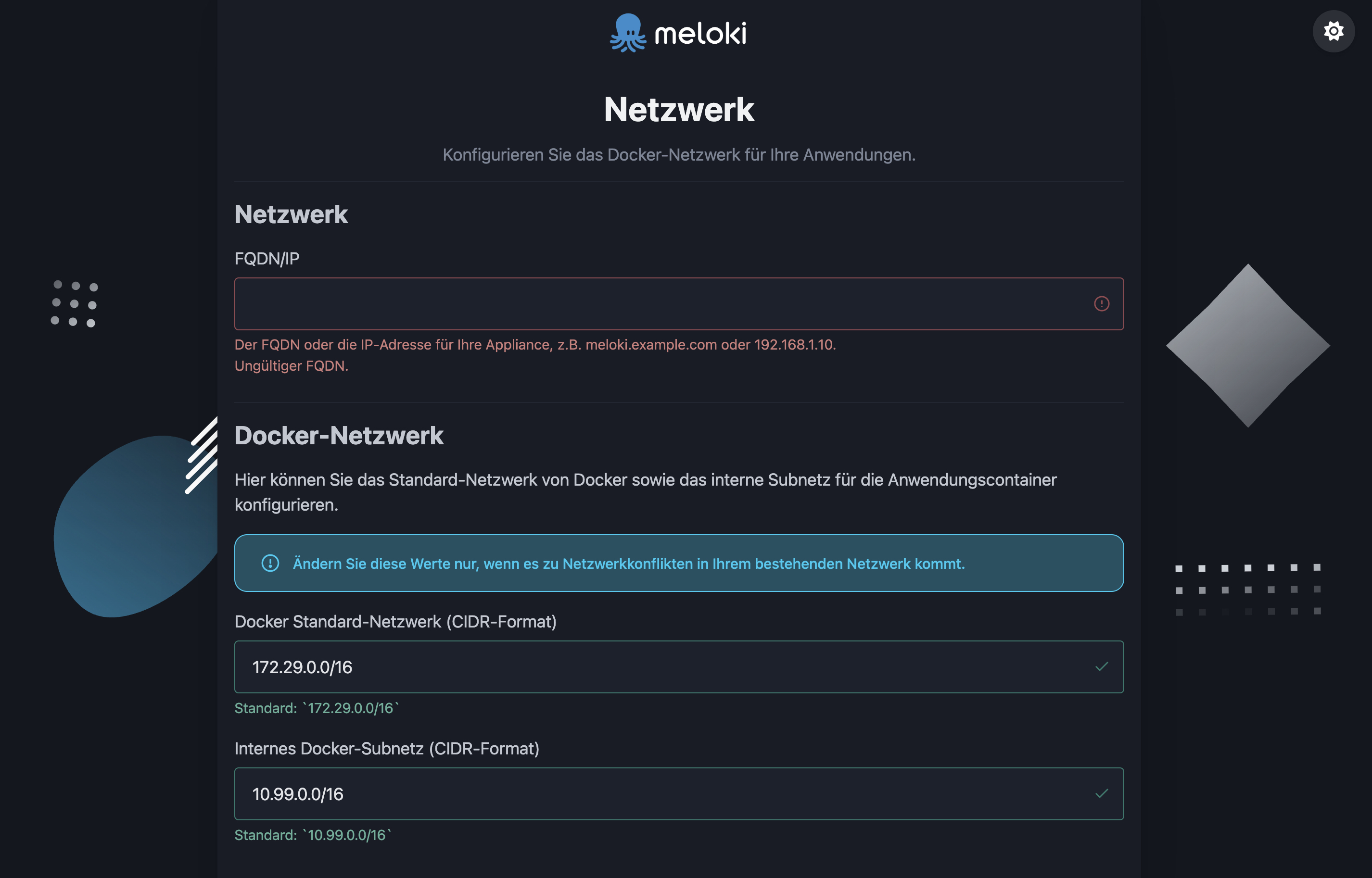Focus the empty FQDN/IP input field
This screenshot has height=878, width=1372.
pos(679,304)
